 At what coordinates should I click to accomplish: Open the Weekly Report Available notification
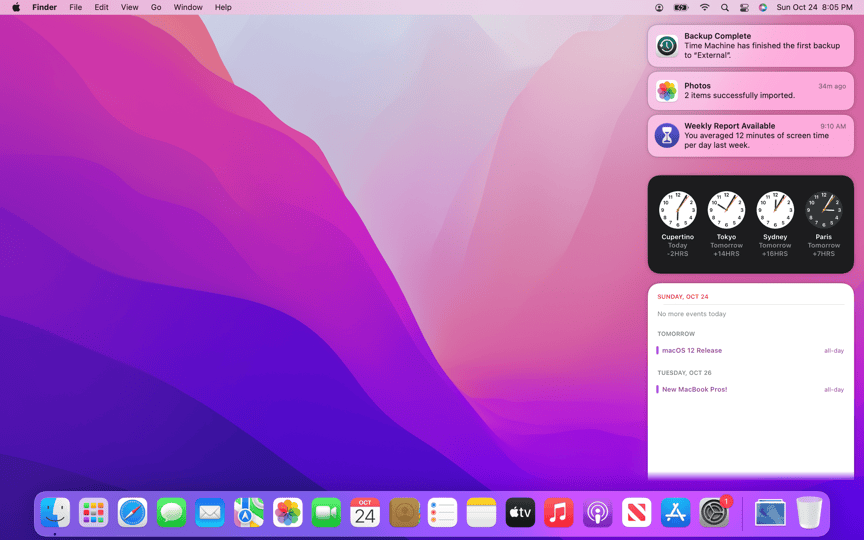[x=750, y=136]
